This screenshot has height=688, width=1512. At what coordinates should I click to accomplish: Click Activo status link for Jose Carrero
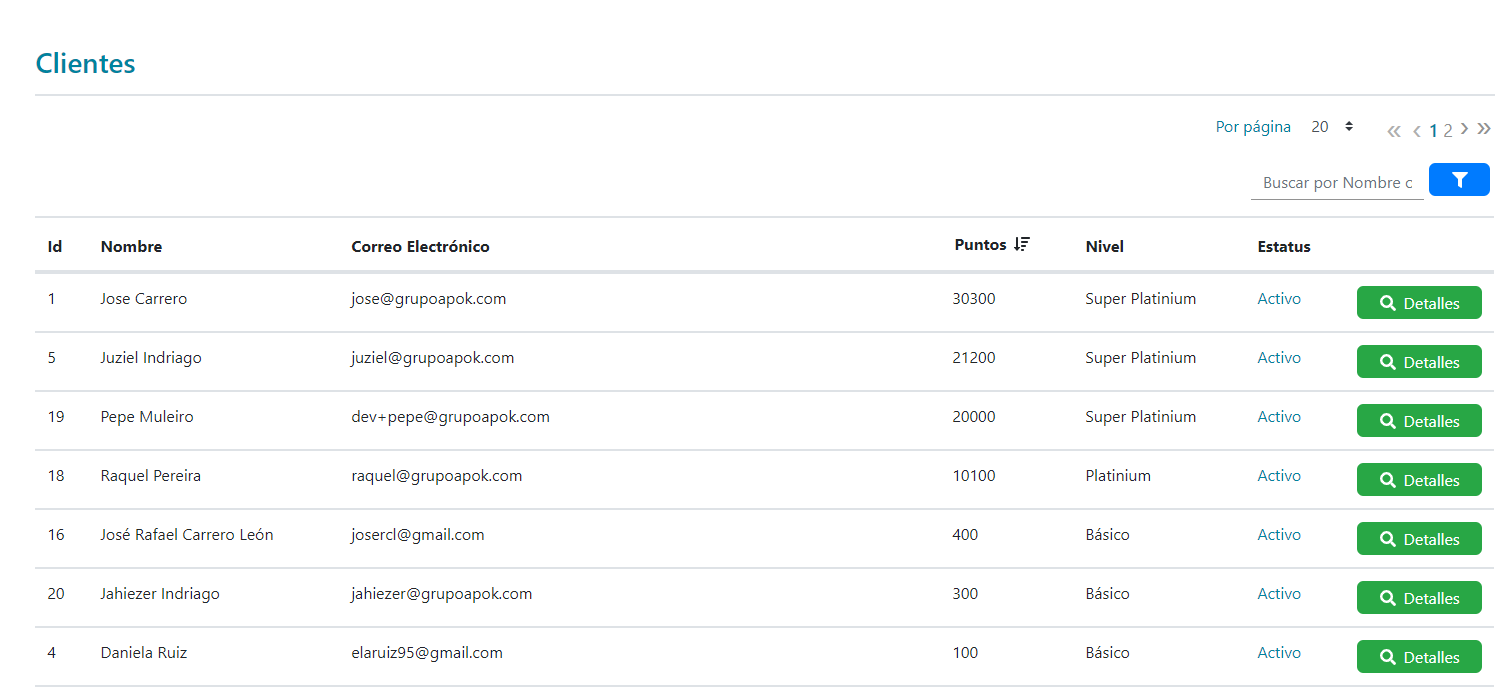[x=1279, y=299]
